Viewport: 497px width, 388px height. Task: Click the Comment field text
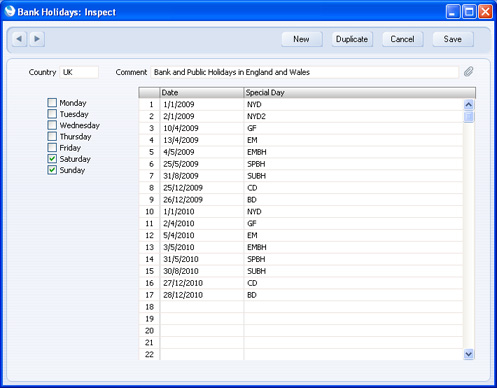(x=305, y=72)
